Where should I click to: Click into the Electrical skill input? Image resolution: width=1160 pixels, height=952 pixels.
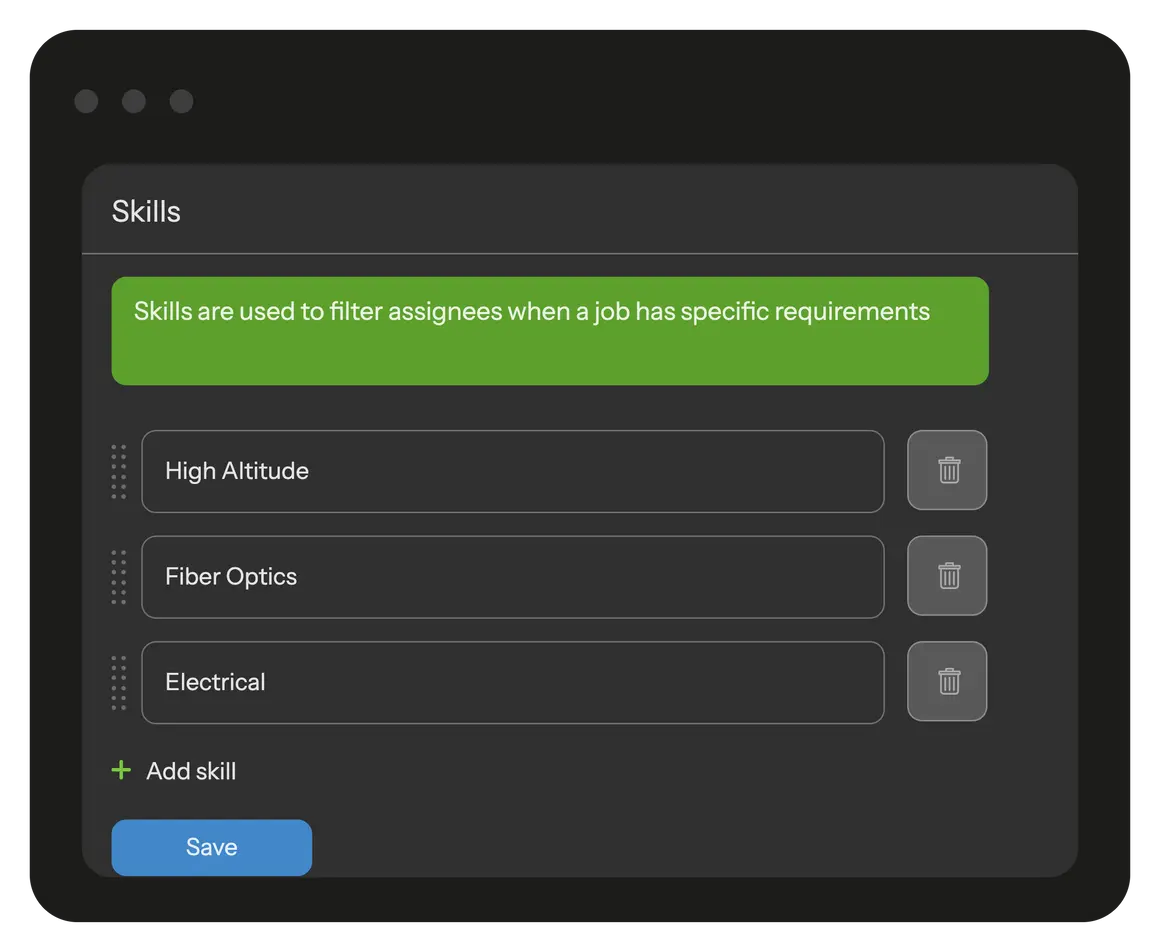coord(512,683)
